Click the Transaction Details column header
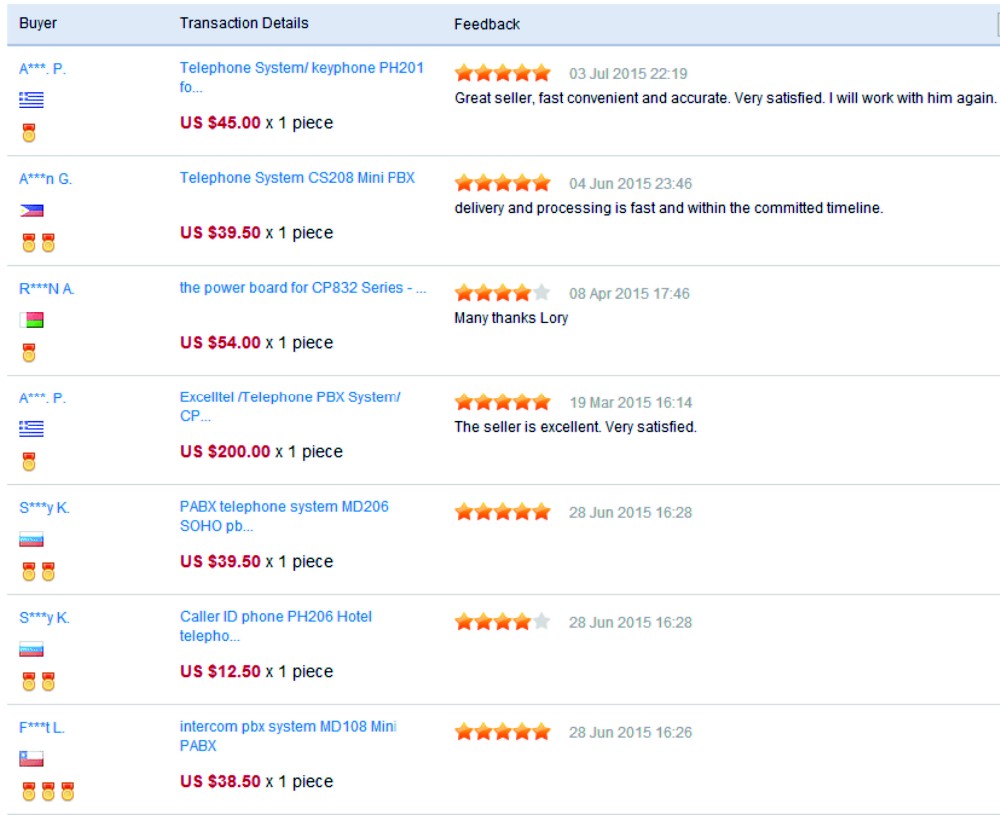 pos(244,23)
